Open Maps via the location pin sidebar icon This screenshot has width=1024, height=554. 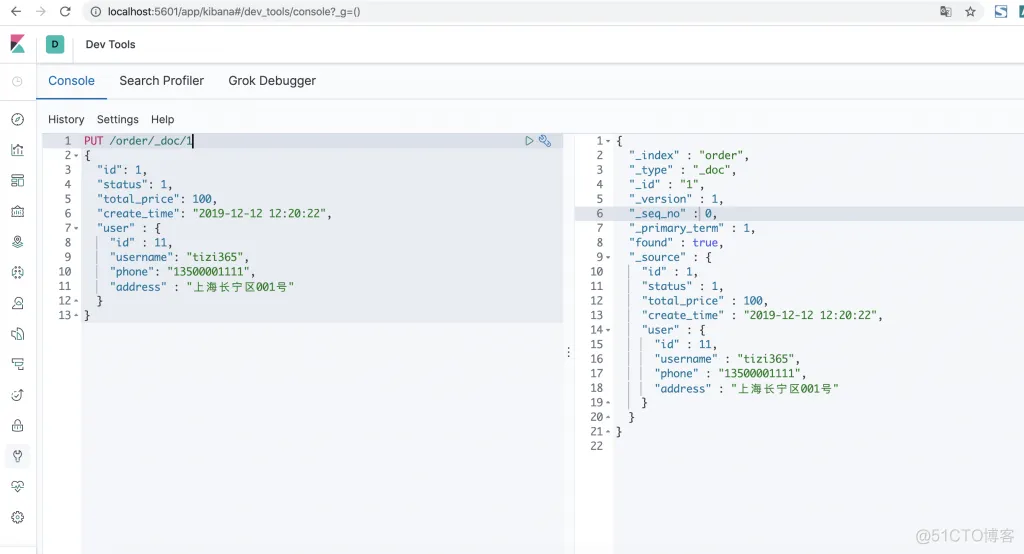pos(17,242)
